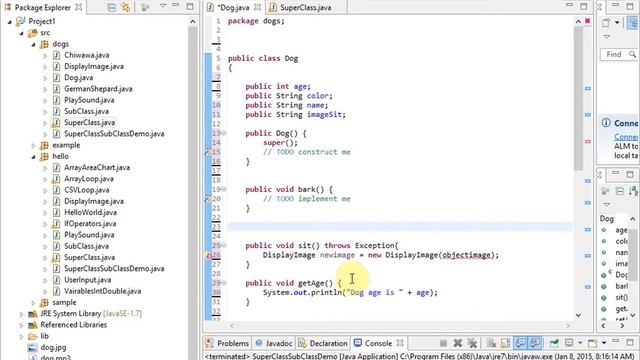Image resolution: width=640 pixels, height=360 pixels.
Task: Toggle Link with Editor in Package Explorer
Action: click(x=125, y=7)
